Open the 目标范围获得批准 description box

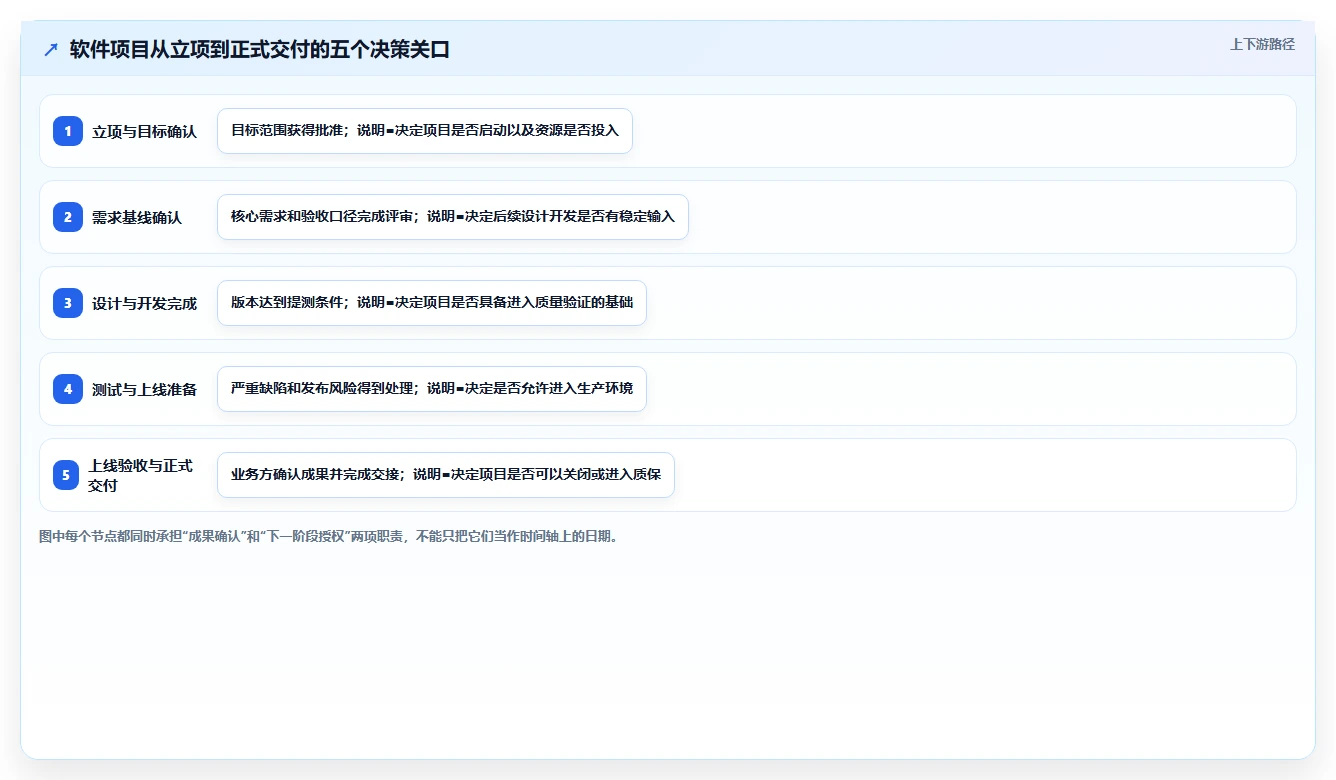click(425, 131)
